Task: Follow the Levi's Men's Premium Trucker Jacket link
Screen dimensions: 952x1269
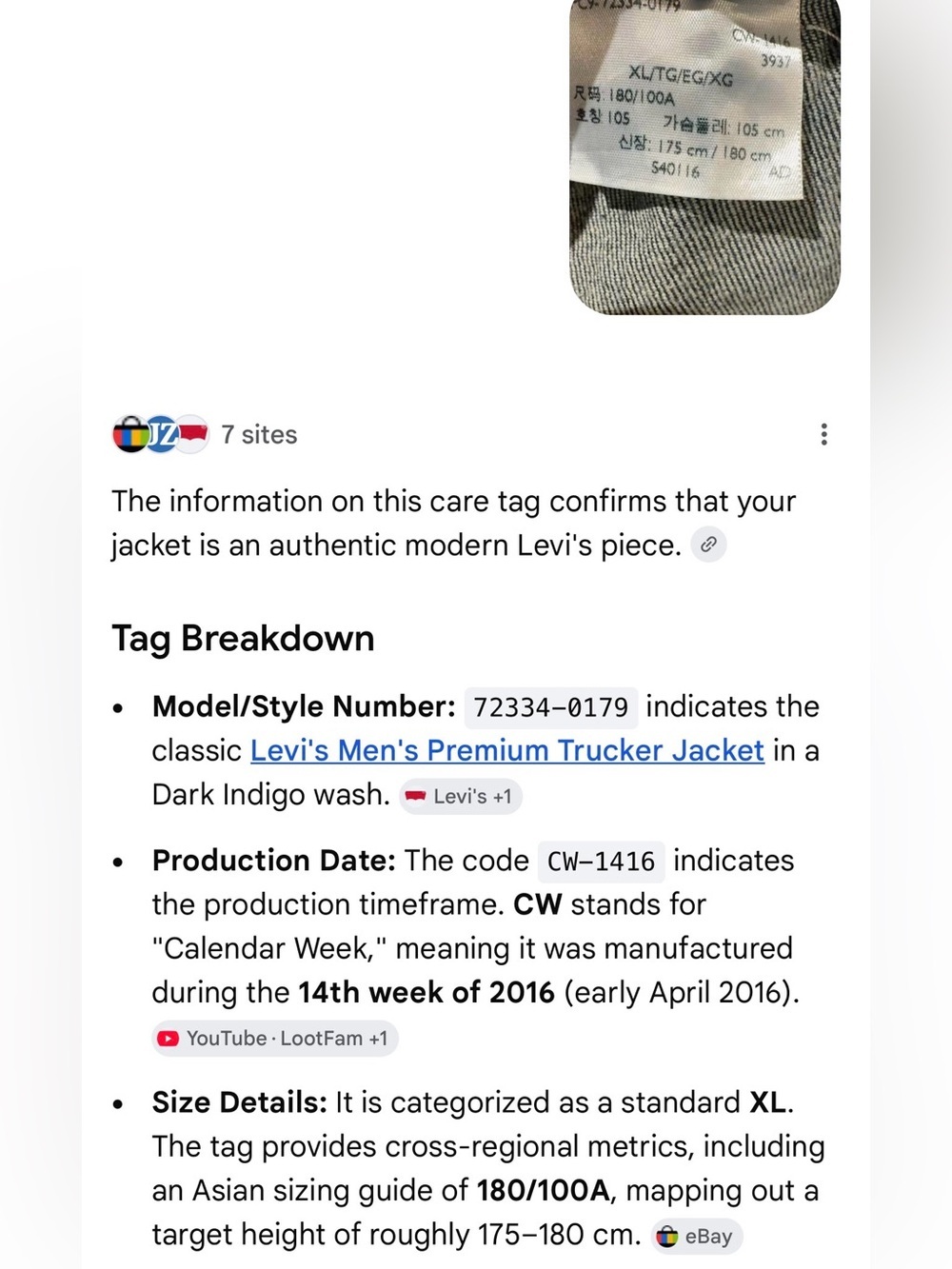Action: tap(507, 750)
